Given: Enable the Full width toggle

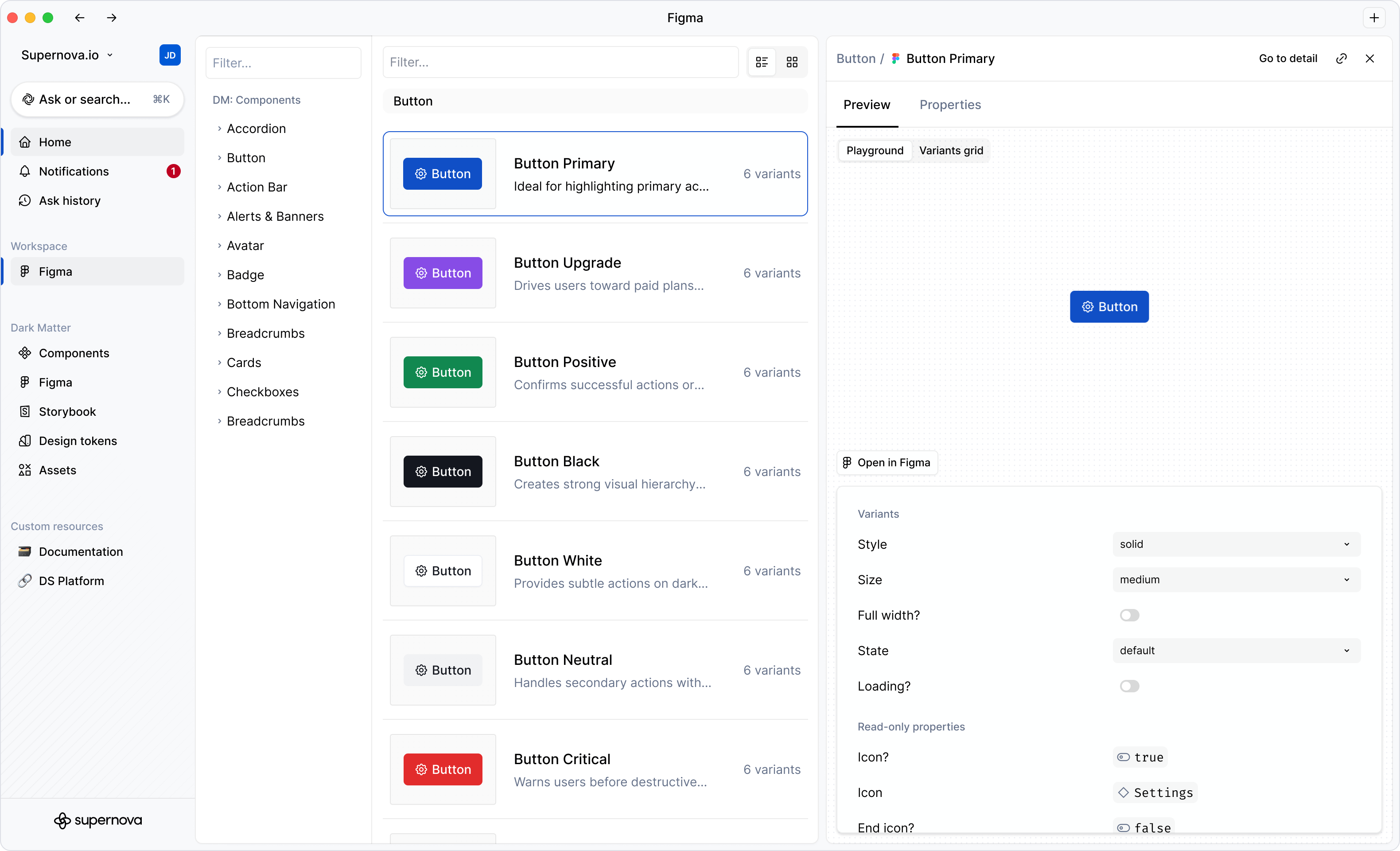Looking at the screenshot, I should pos(1130,615).
